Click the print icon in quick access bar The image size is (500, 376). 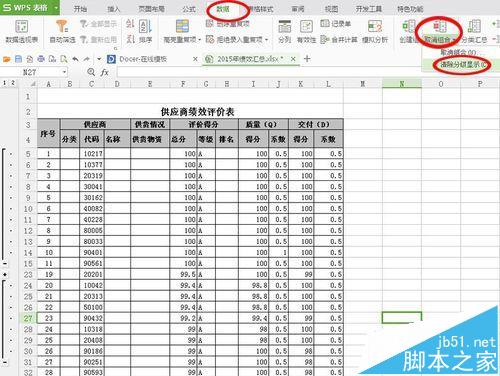click(x=41, y=59)
